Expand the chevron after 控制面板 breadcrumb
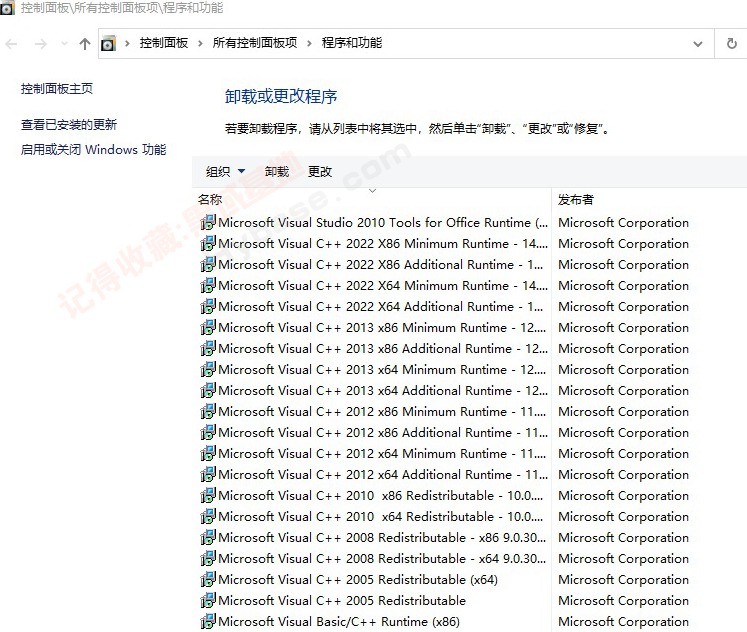747x632 pixels. coord(200,43)
